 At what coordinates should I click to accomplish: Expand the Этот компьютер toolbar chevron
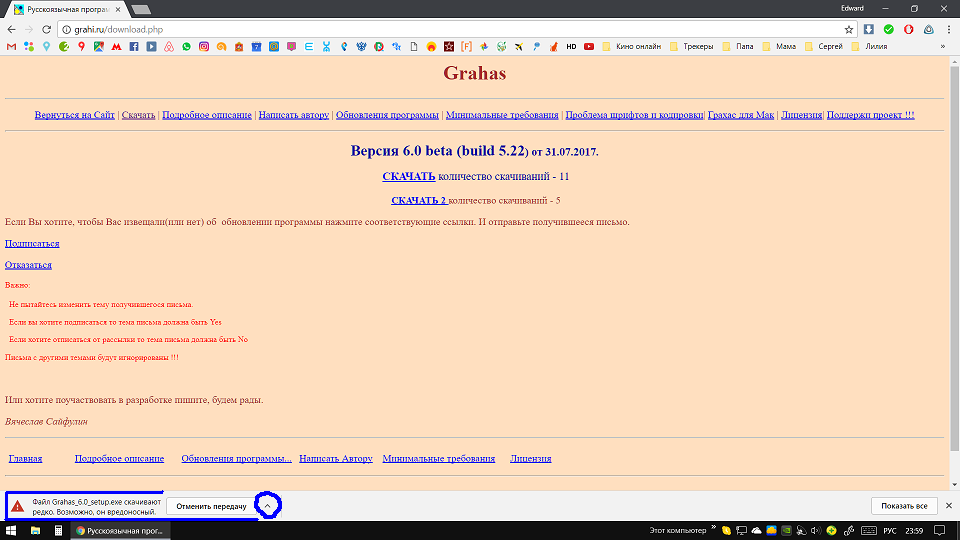[713, 528]
